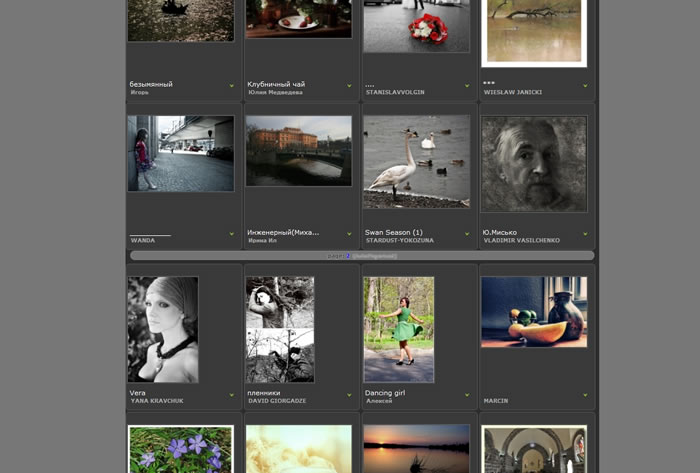Click the пленники title link
This screenshot has height=473, width=700.
(x=264, y=393)
